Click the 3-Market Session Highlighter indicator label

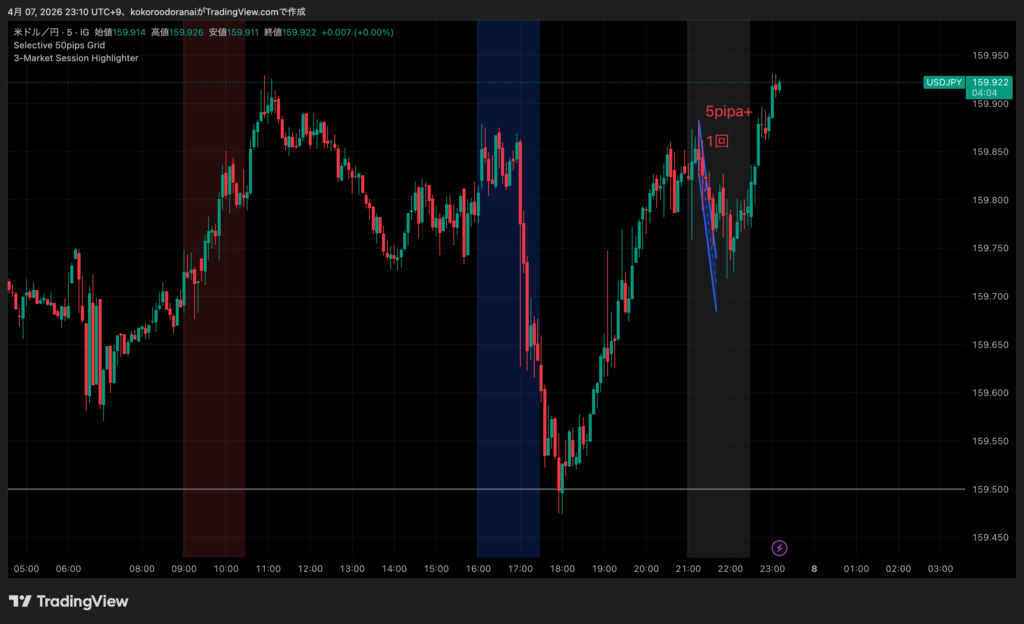tap(76, 58)
